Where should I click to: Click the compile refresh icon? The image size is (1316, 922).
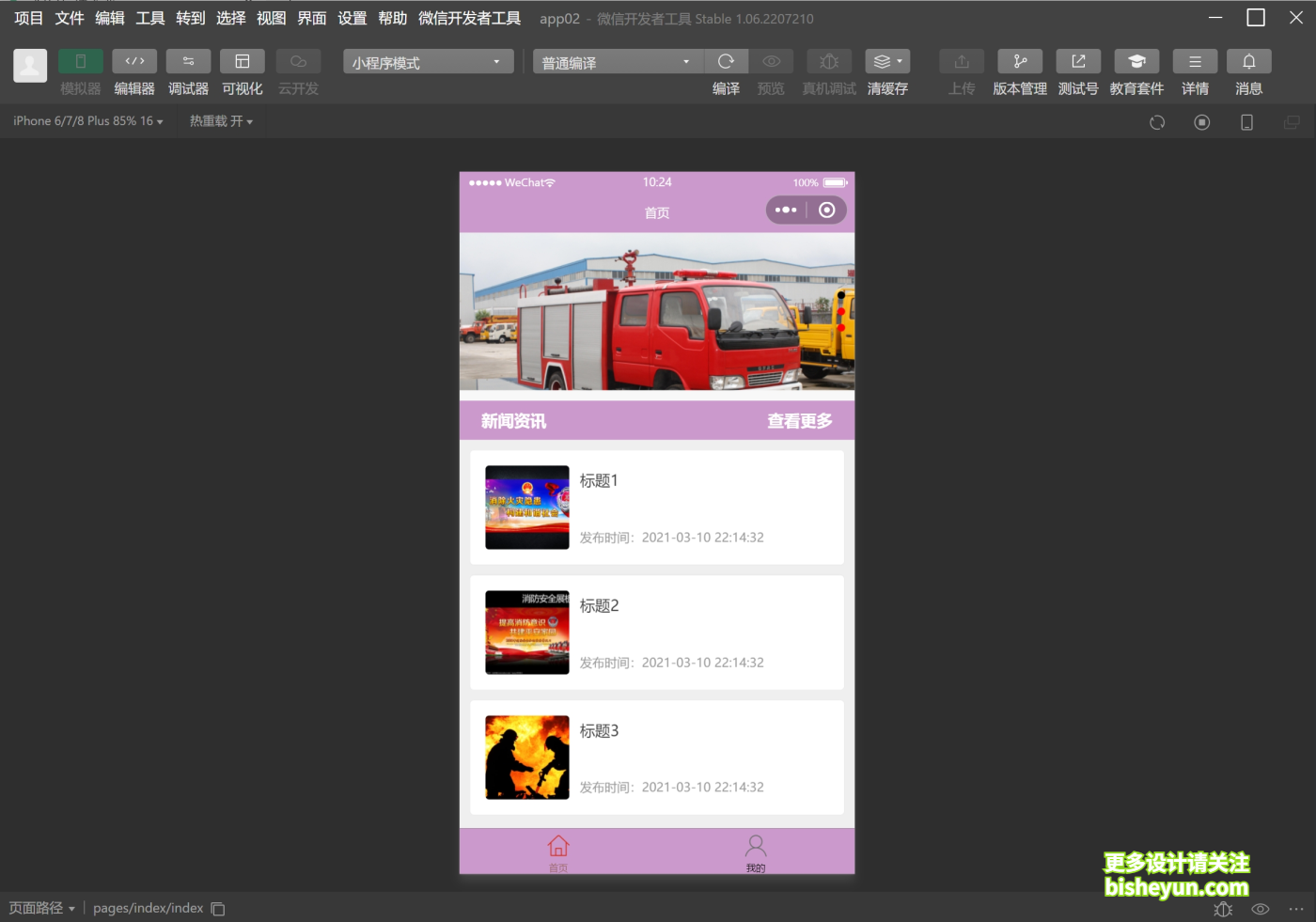726,62
